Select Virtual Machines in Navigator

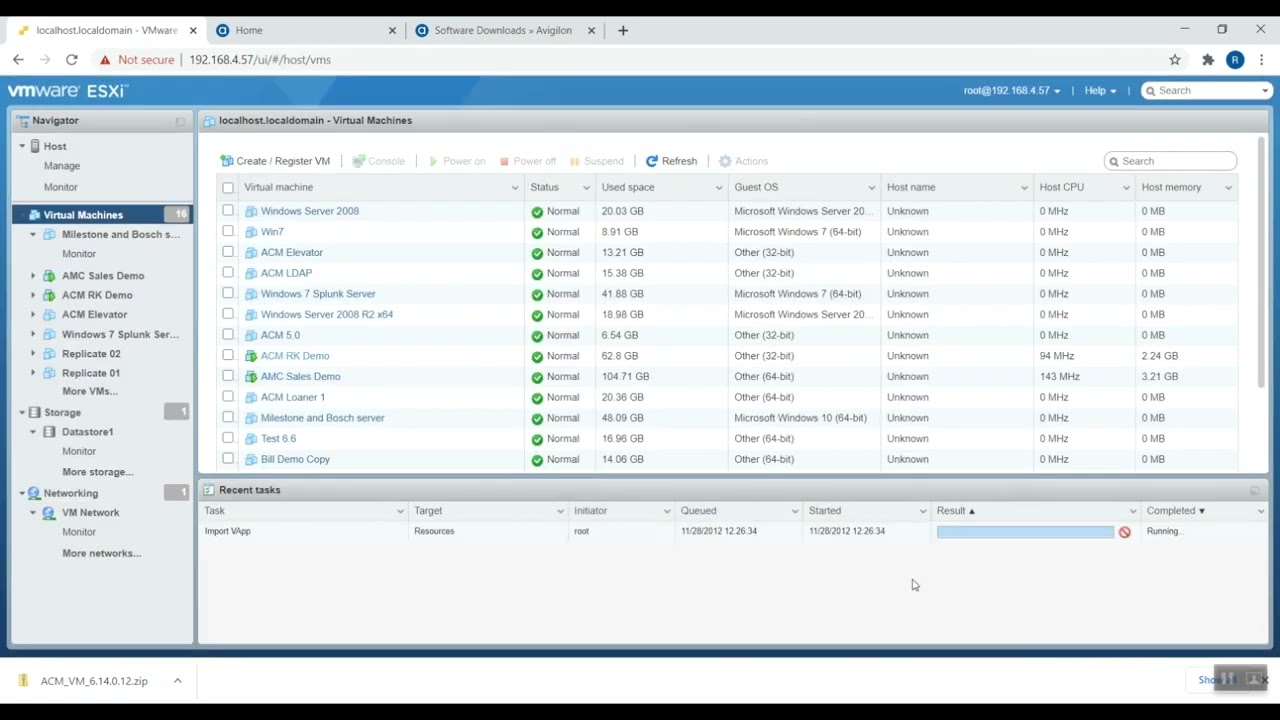tap(102, 215)
